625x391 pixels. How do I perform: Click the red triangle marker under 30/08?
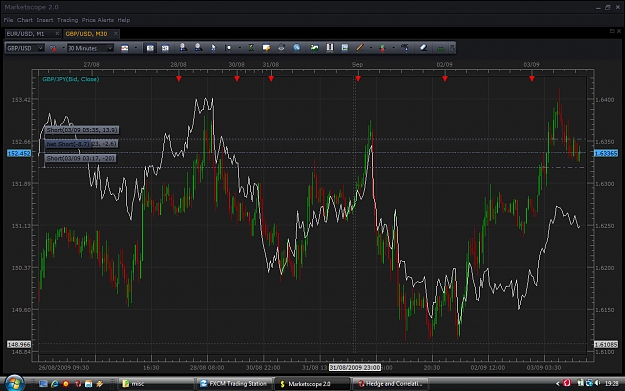[237, 79]
